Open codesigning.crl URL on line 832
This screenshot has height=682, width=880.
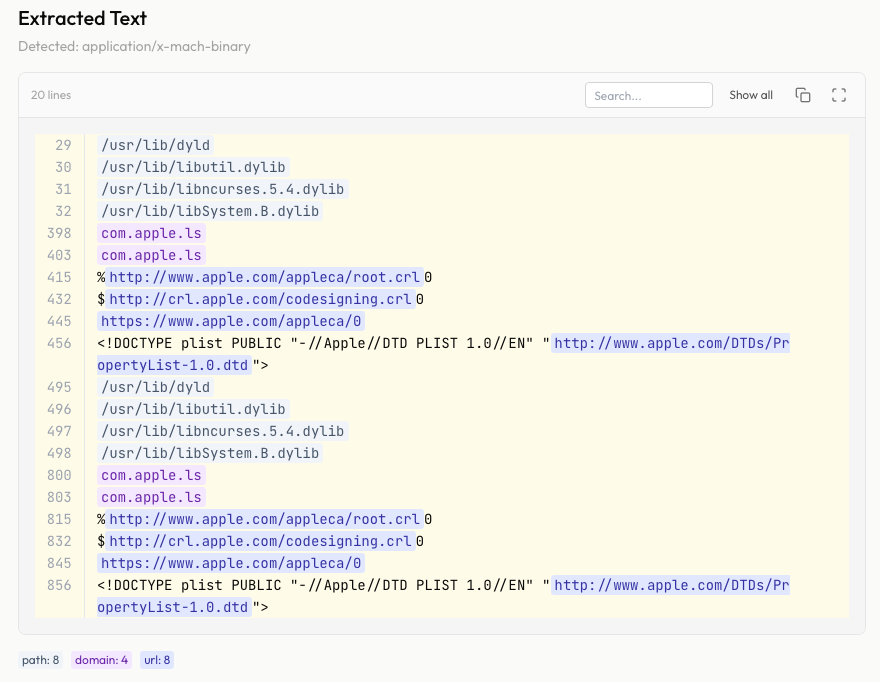point(260,541)
